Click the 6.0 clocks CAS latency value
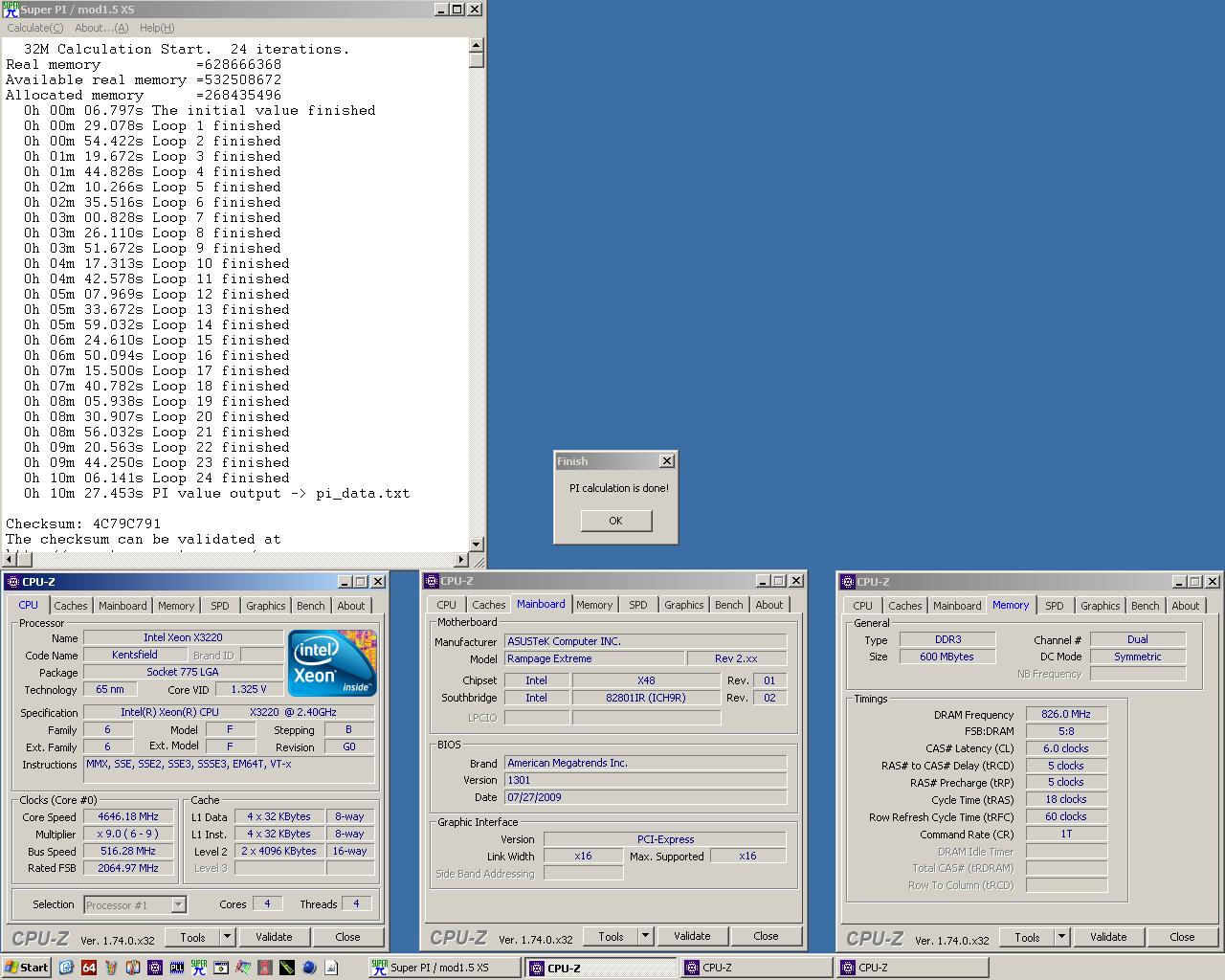Viewport: 1225px width, 980px height. tap(1066, 748)
